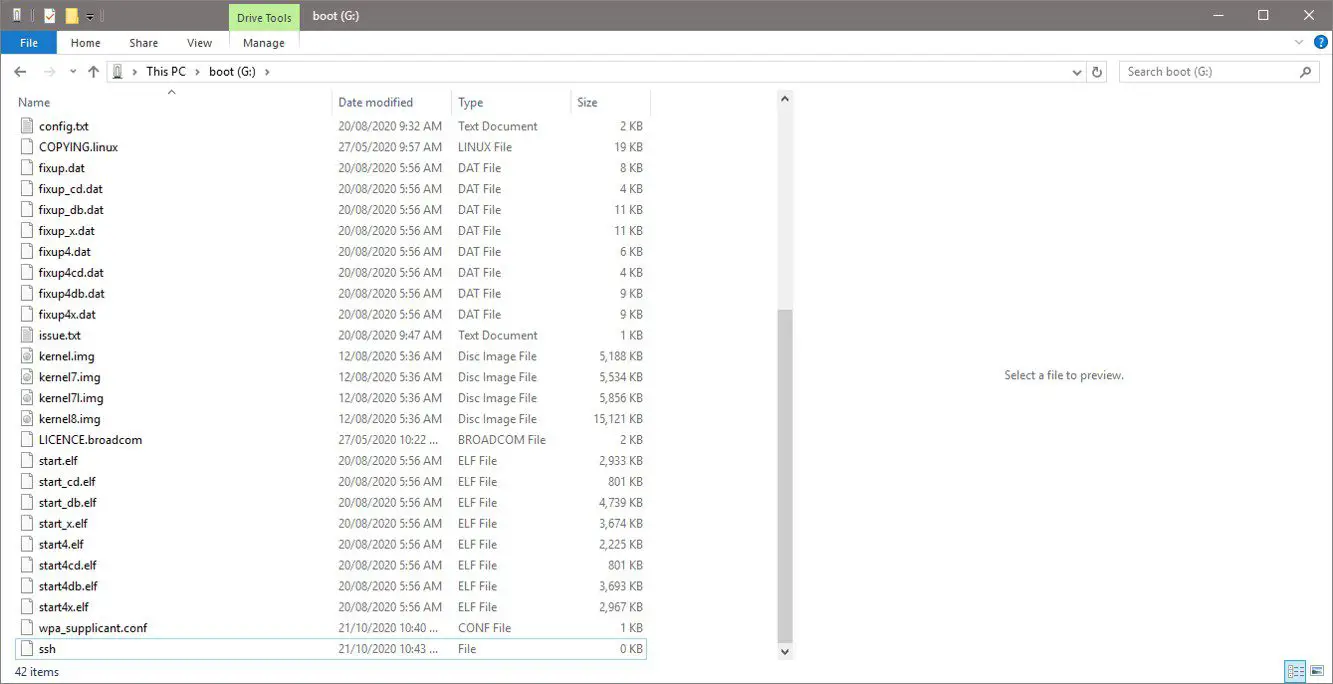The image size is (1333, 684).
Task: Open the recent locations dropdown arrow
Action: 73,72
